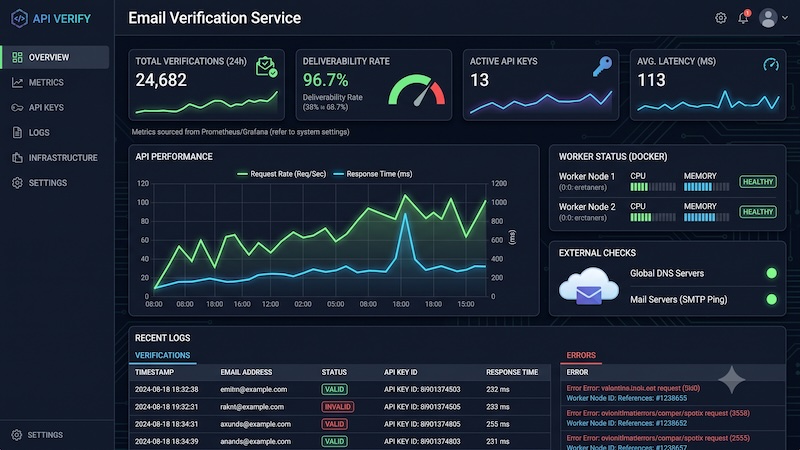Open the Overview sidebar item

55,57
